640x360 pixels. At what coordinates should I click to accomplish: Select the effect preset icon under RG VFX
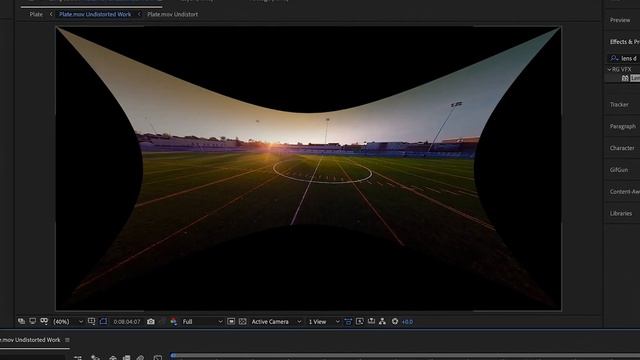pyautogui.click(x=625, y=78)
